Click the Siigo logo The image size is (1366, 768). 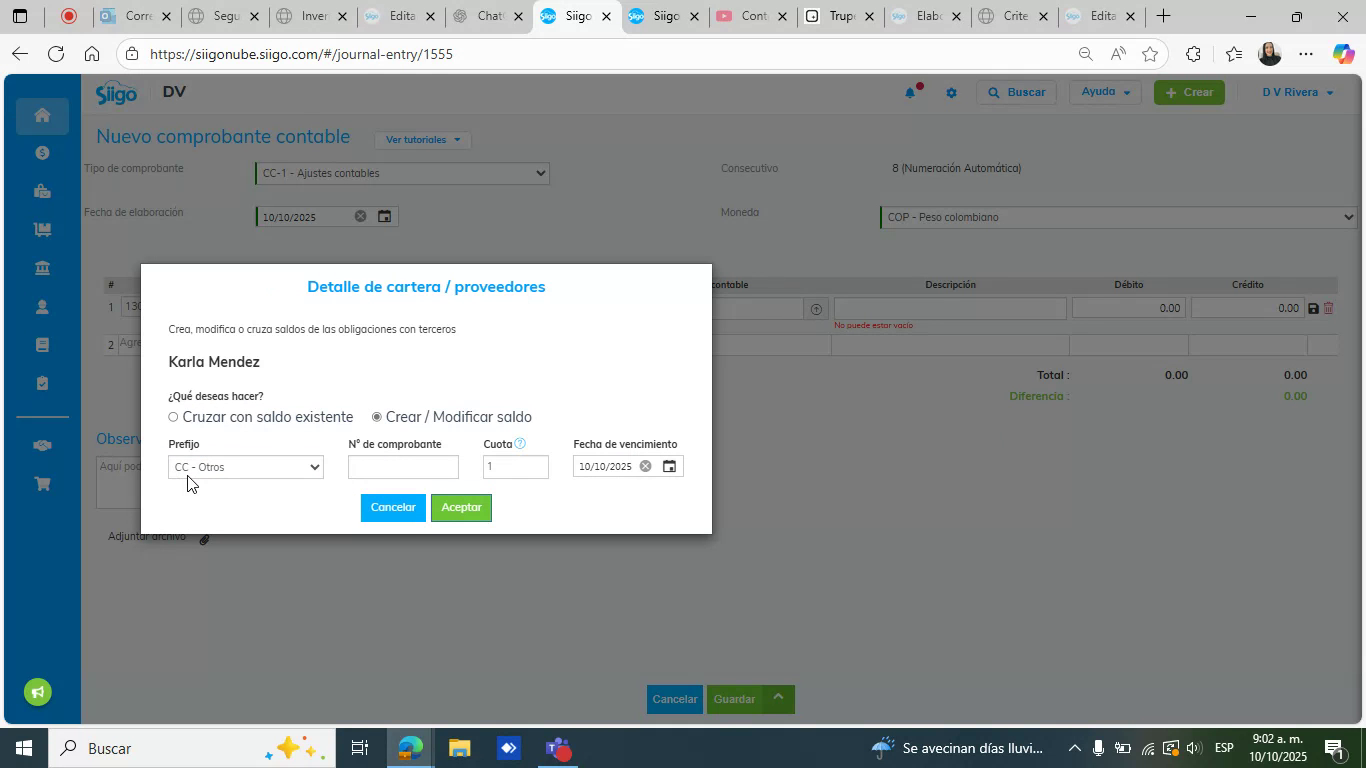point(116,93)
